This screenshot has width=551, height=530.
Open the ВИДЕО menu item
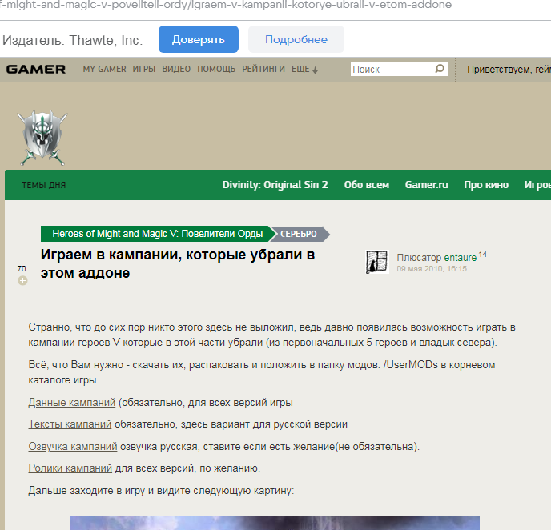pos(176,69)
